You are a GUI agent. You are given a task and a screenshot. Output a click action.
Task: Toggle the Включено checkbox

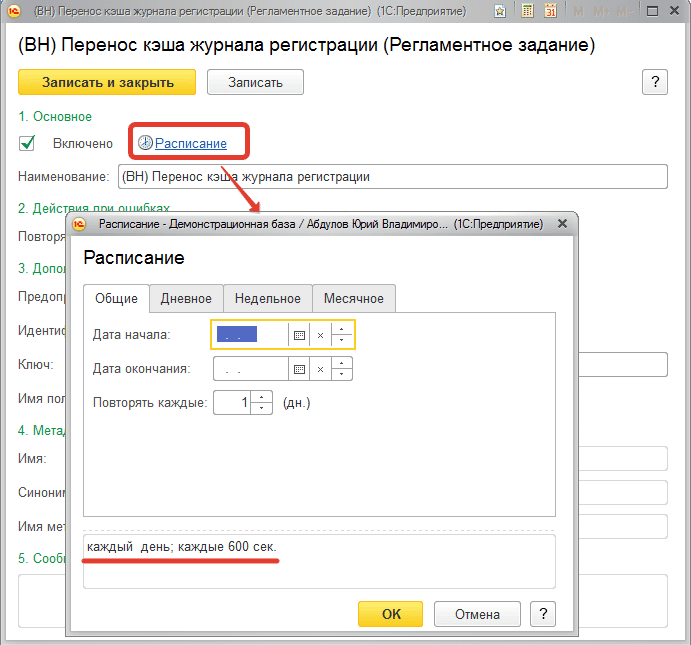pos(27,143)
